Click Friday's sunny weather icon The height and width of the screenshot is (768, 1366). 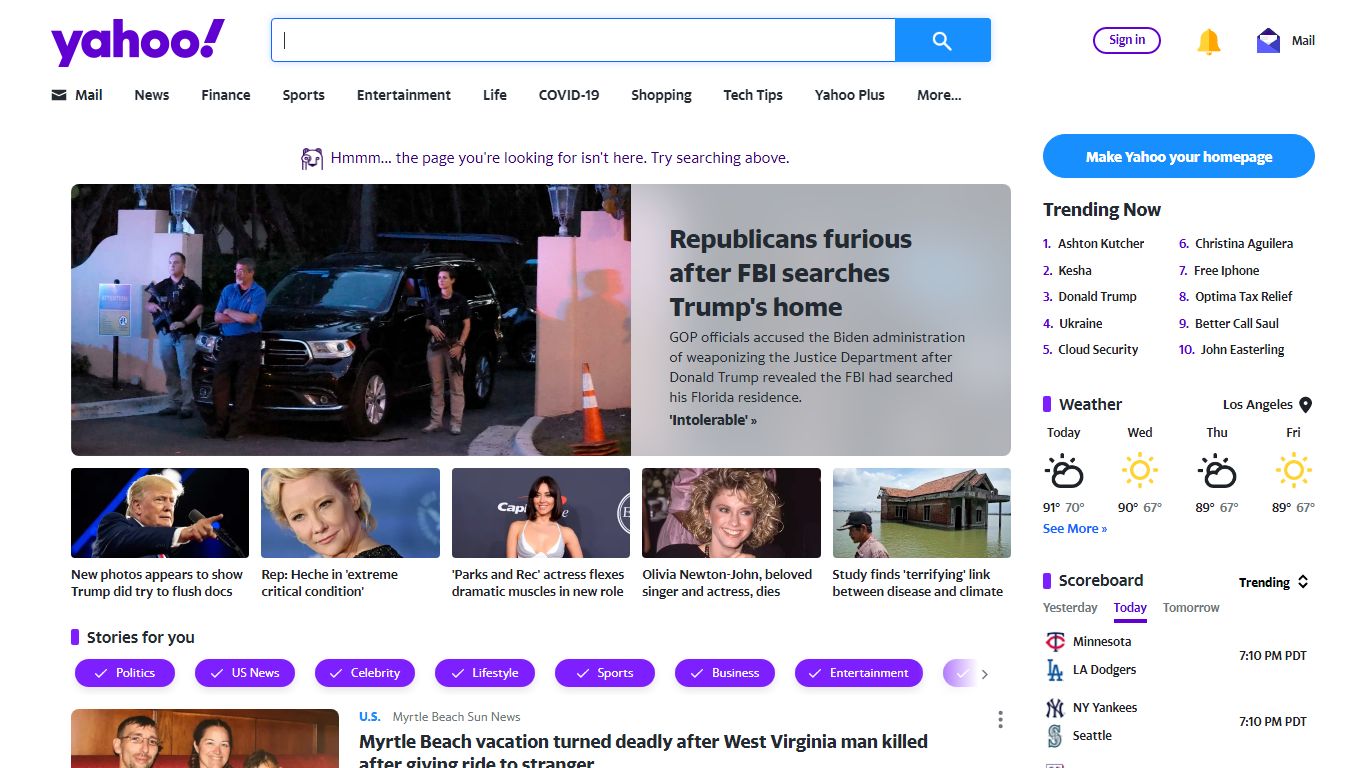coord(1293,470)
